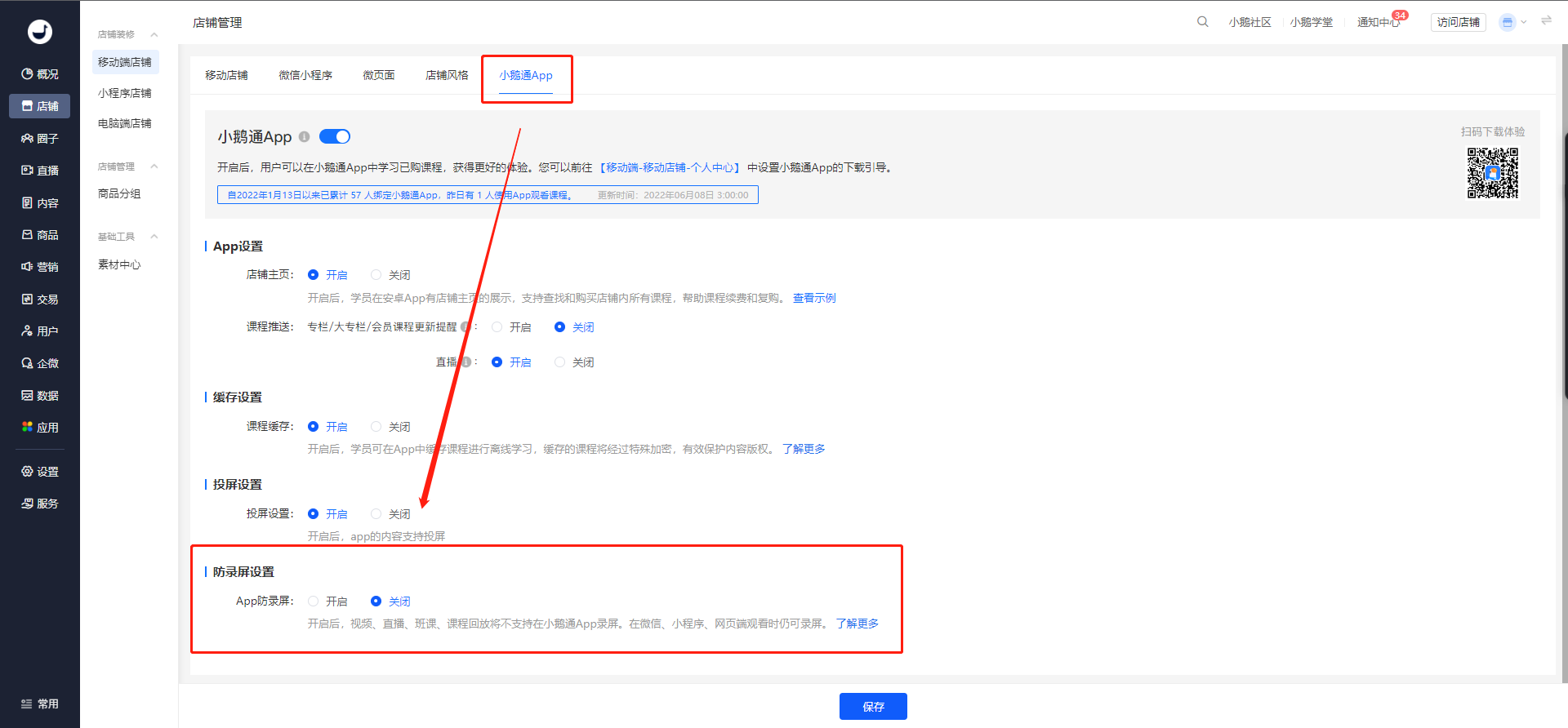This screenshot has width=1568, height=728.
Task: Toggle the 小鹅通App master switch
Action: (x=334, y=136)
